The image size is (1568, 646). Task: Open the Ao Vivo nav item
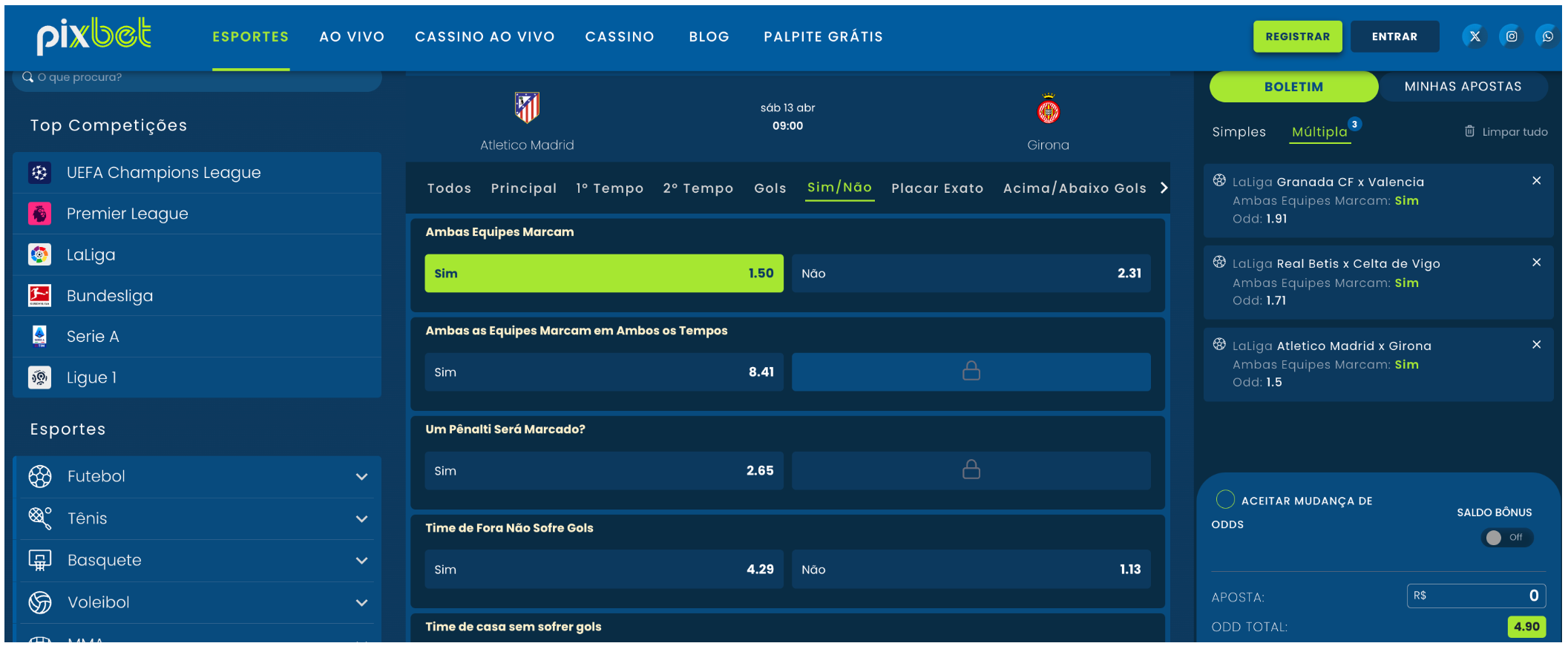[352, 36]
